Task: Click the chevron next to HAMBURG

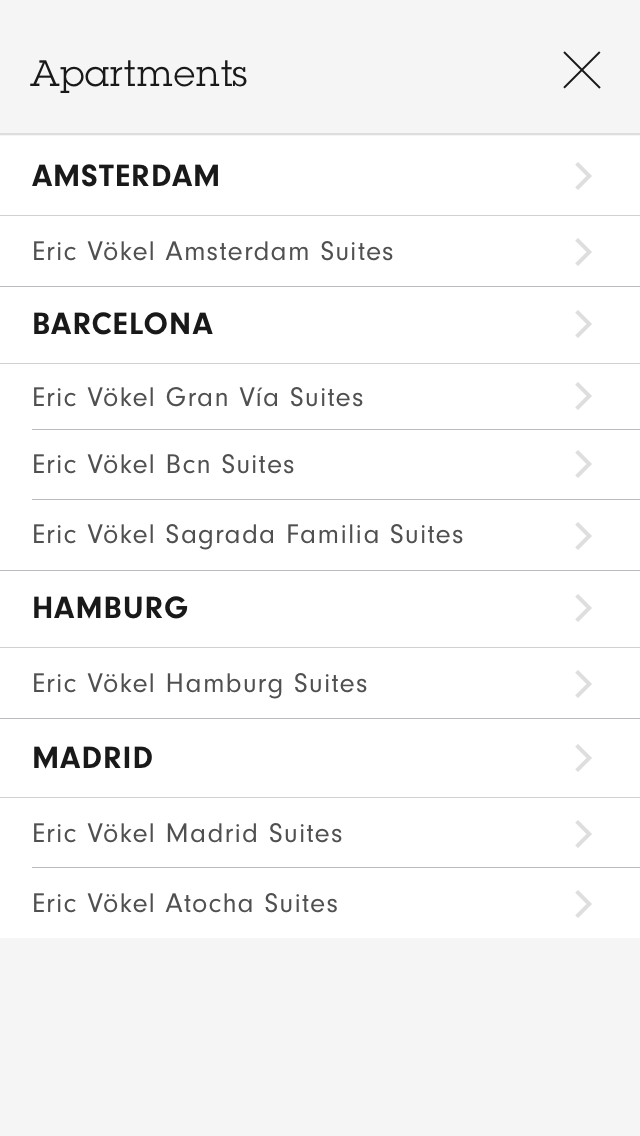Action: (x=583, y=608)
